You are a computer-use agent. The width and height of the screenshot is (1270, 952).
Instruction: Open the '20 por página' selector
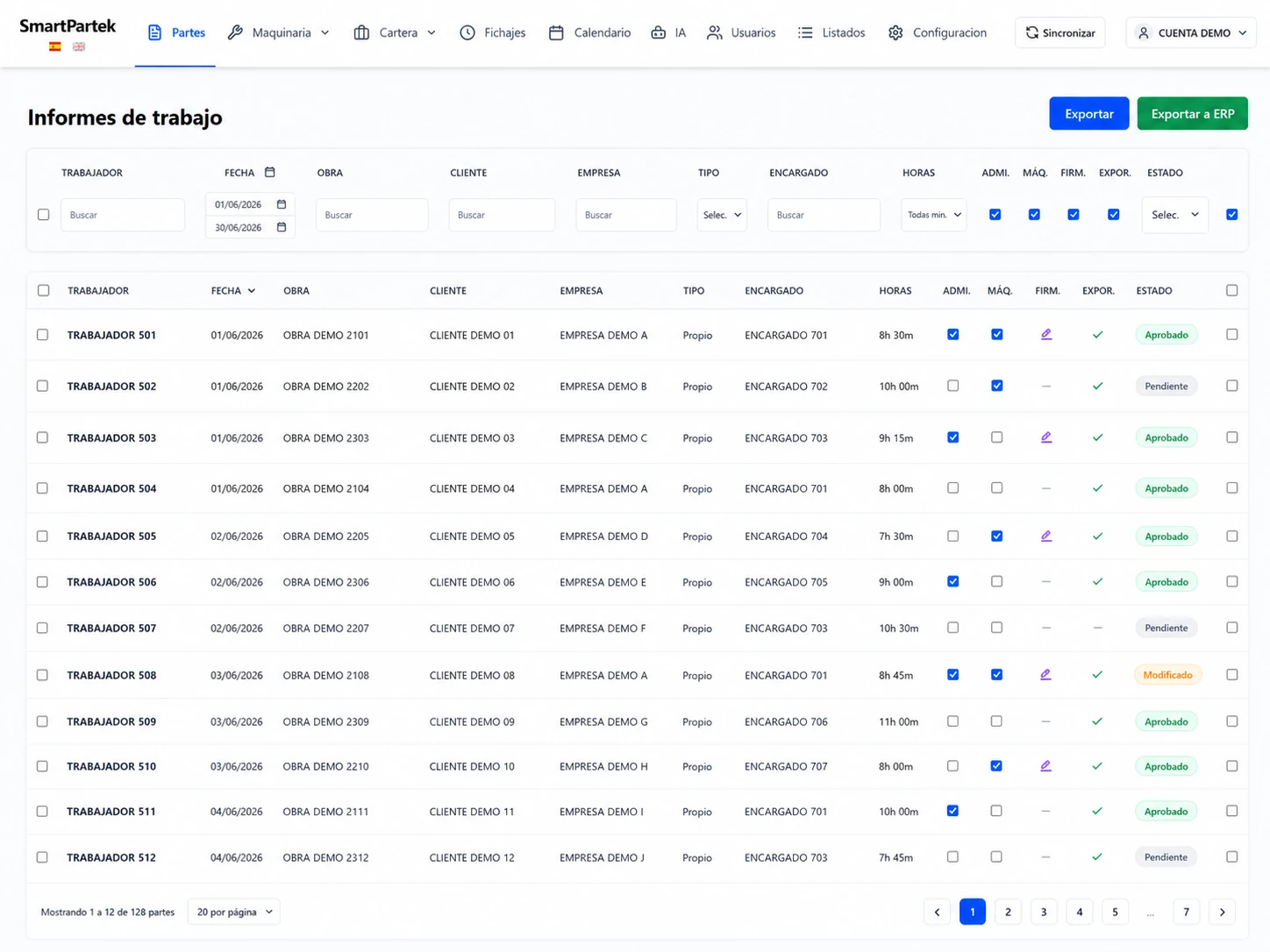tap(234, 912)
